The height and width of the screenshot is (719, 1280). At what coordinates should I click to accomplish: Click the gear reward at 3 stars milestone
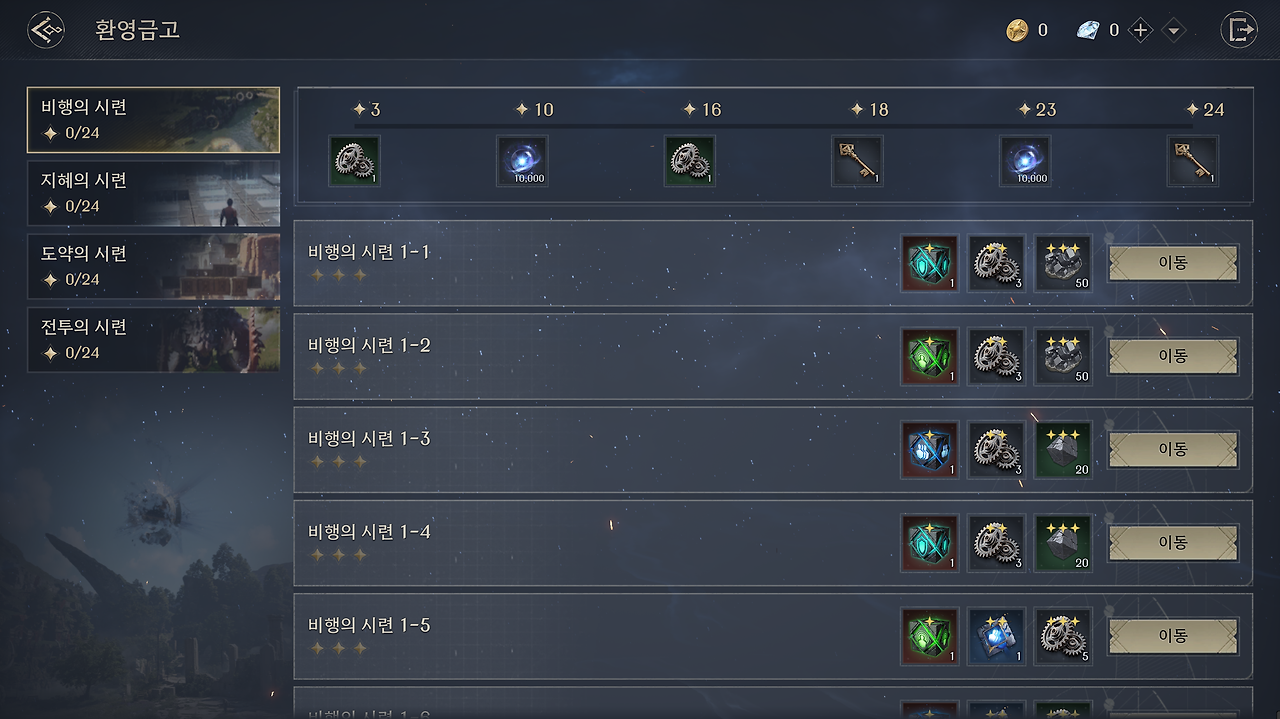pyautogui.click(x=354, y=161)
